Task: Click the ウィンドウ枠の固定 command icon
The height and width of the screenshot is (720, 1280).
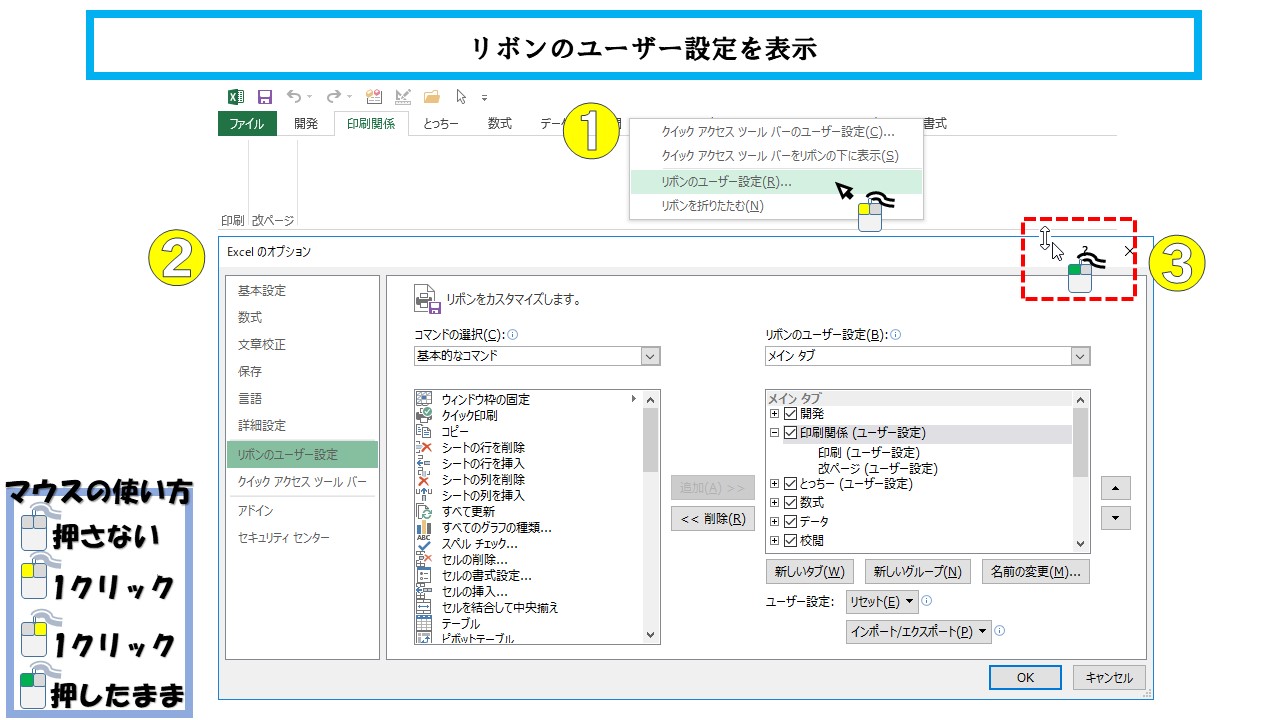Action: (423, 399)
